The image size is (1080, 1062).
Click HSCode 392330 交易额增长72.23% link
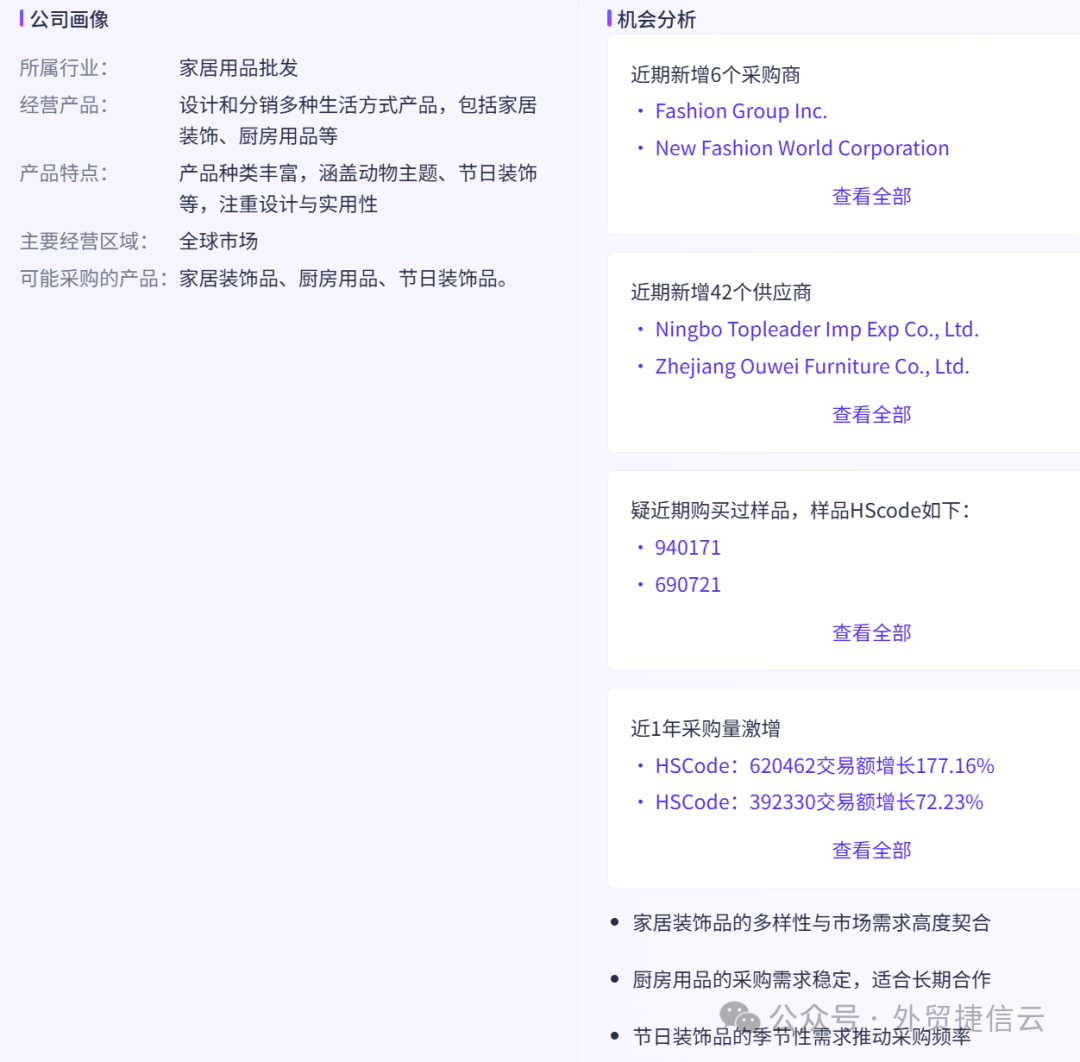pyautogui.click(x=818, y=802)
